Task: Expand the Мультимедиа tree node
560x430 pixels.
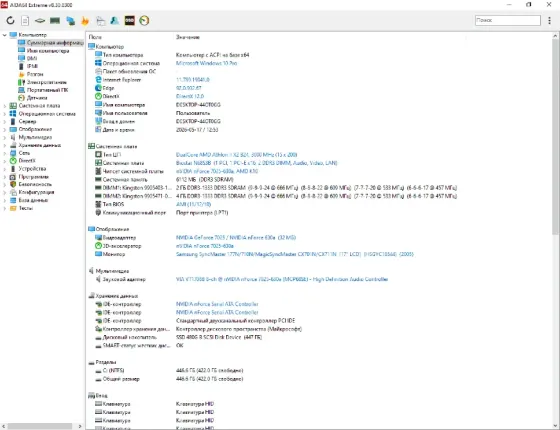Action: point(5,138)
